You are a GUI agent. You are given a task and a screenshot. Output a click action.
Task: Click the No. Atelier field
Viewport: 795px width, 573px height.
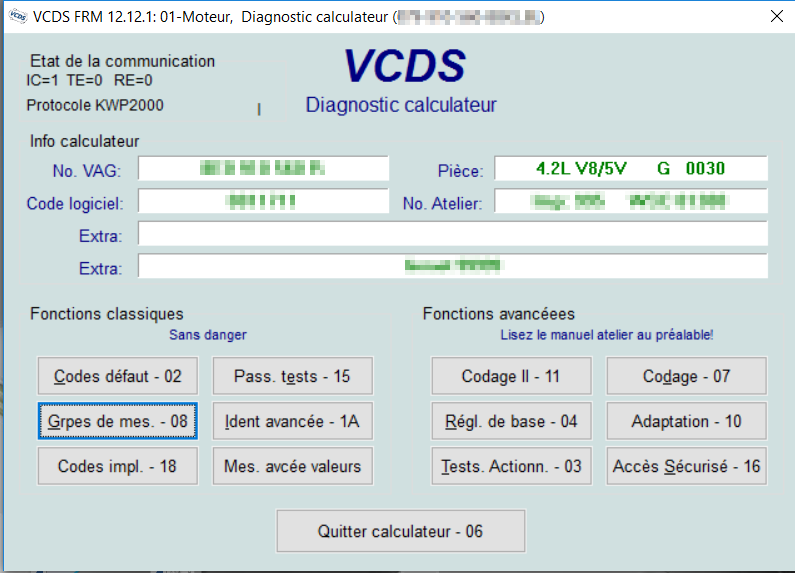pos(631,201)
